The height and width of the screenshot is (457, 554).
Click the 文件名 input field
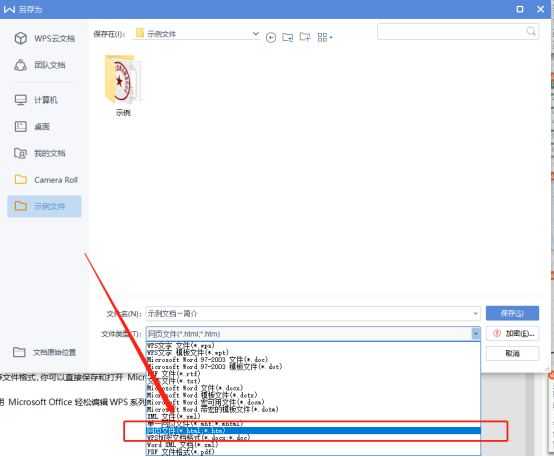click(309, 314)
